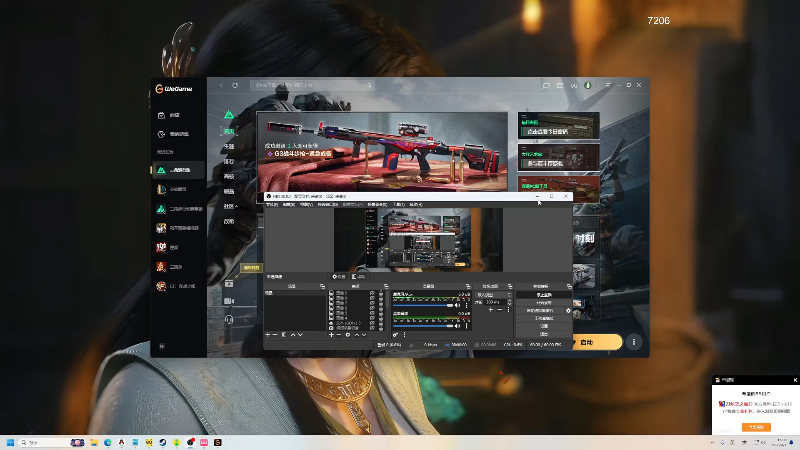Image resolution: width=800 pixels, height=450 pixels.
Task: Move scene up arrow in Scenes dock
Action: pos(293,335)
